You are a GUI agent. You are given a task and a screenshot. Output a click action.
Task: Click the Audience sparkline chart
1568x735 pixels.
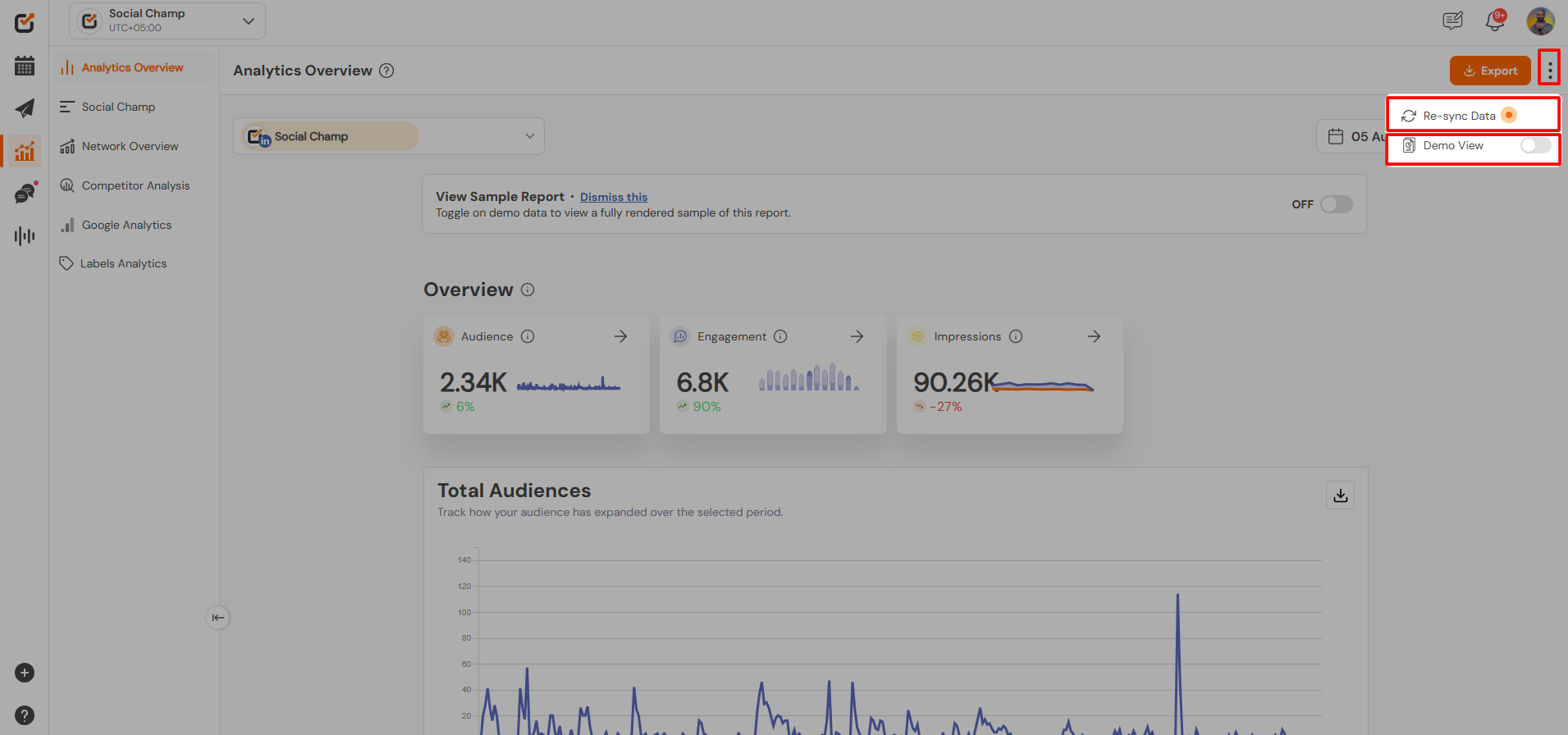pyautogui.click(x=569, y=384)
